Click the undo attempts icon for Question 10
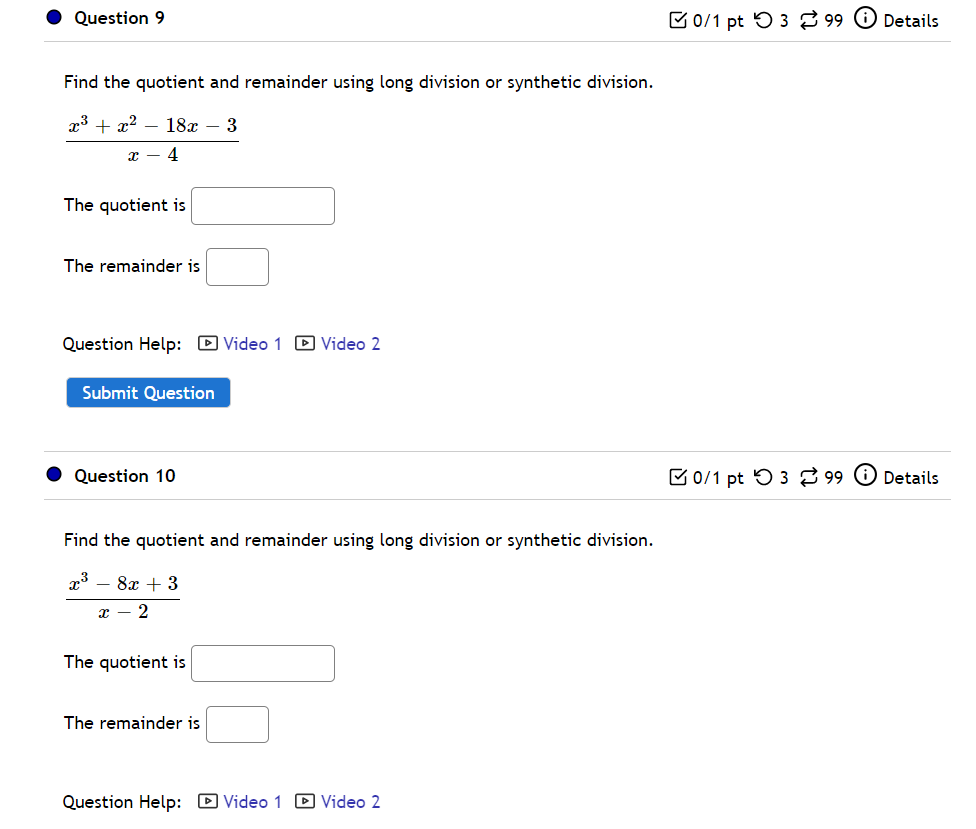The image size is (976, 829). 761,477
